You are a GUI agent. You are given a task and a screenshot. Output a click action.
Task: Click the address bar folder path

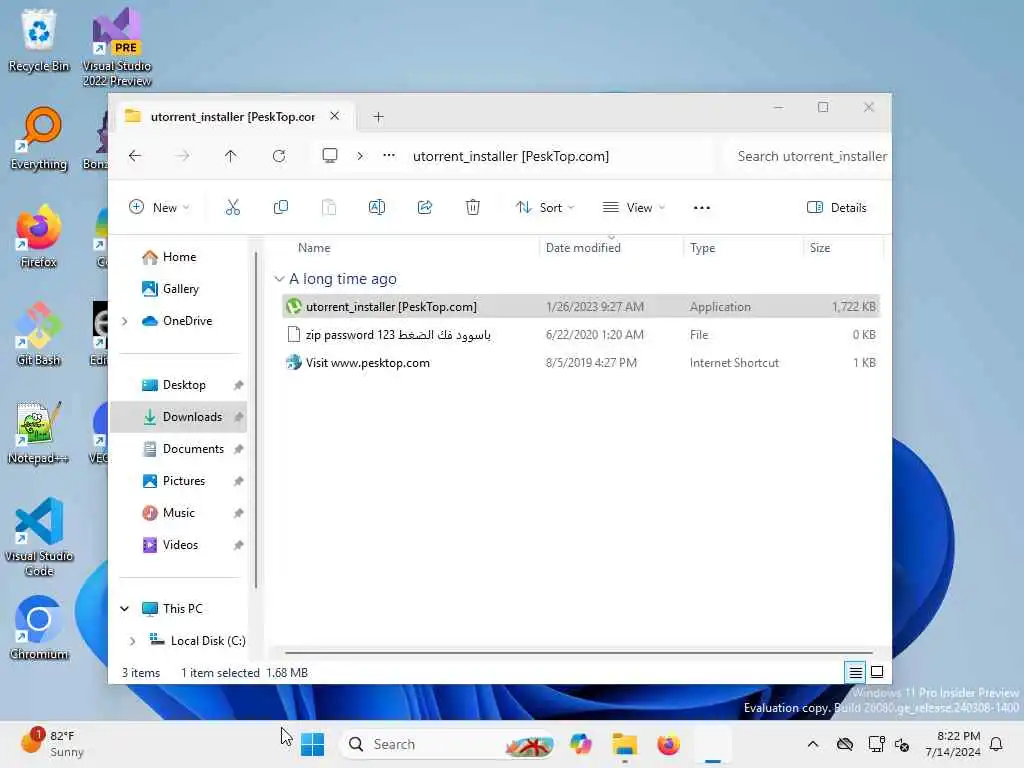(511, 156)
